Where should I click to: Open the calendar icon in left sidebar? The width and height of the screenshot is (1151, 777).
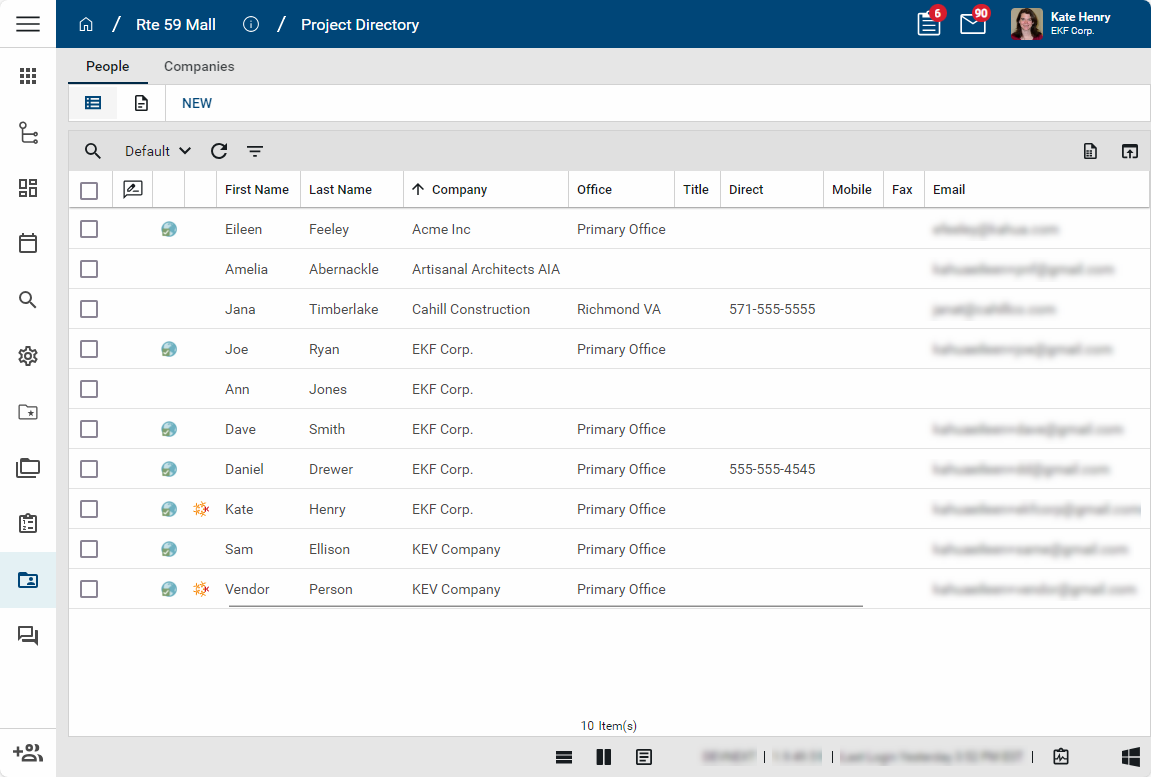click(x=28, y=243)
